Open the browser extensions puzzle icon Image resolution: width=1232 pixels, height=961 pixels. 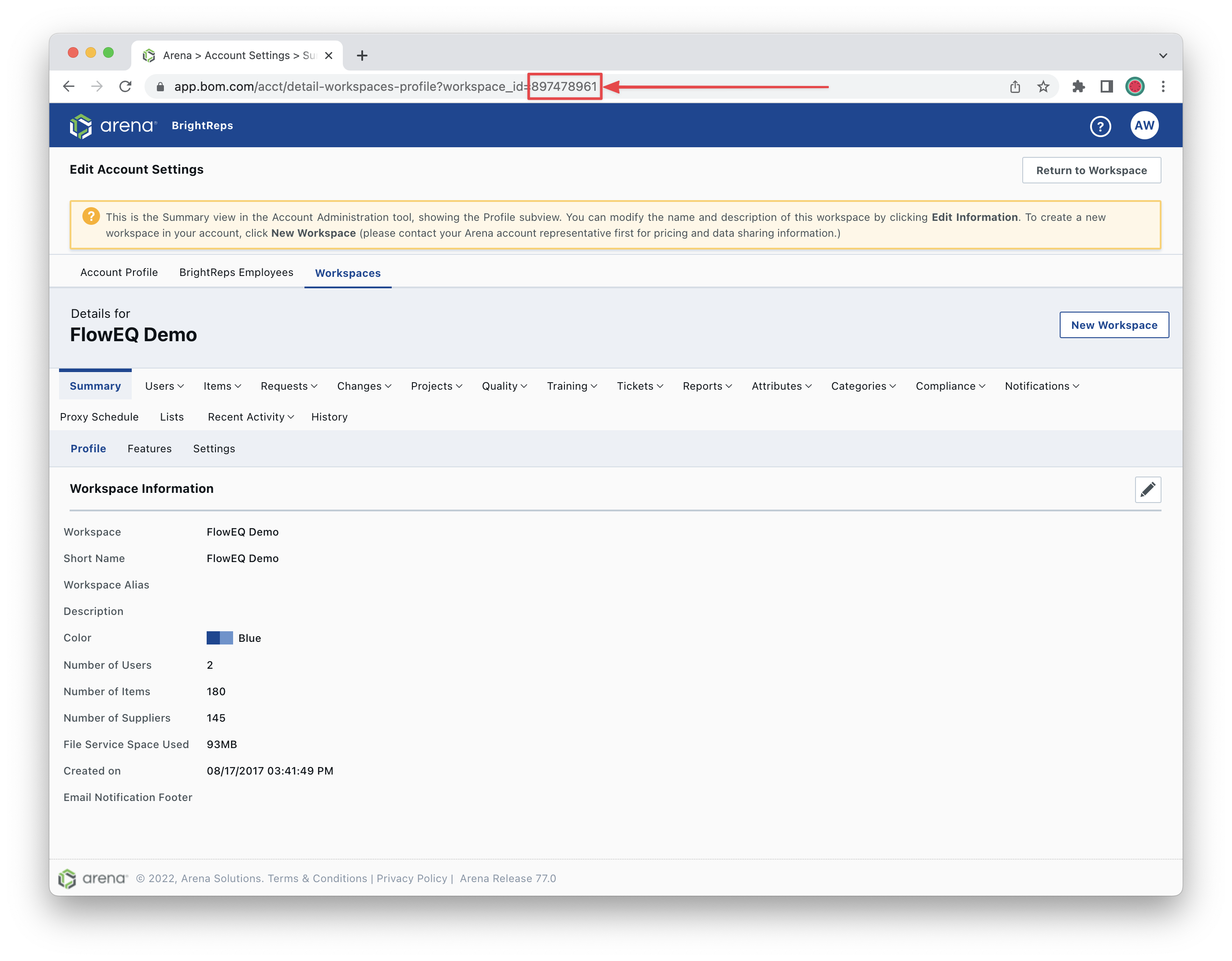(1079, 86)
